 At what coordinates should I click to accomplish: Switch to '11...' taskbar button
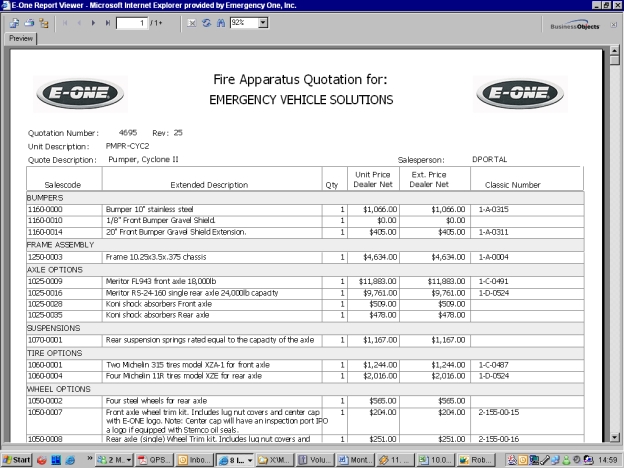point(396,460)
